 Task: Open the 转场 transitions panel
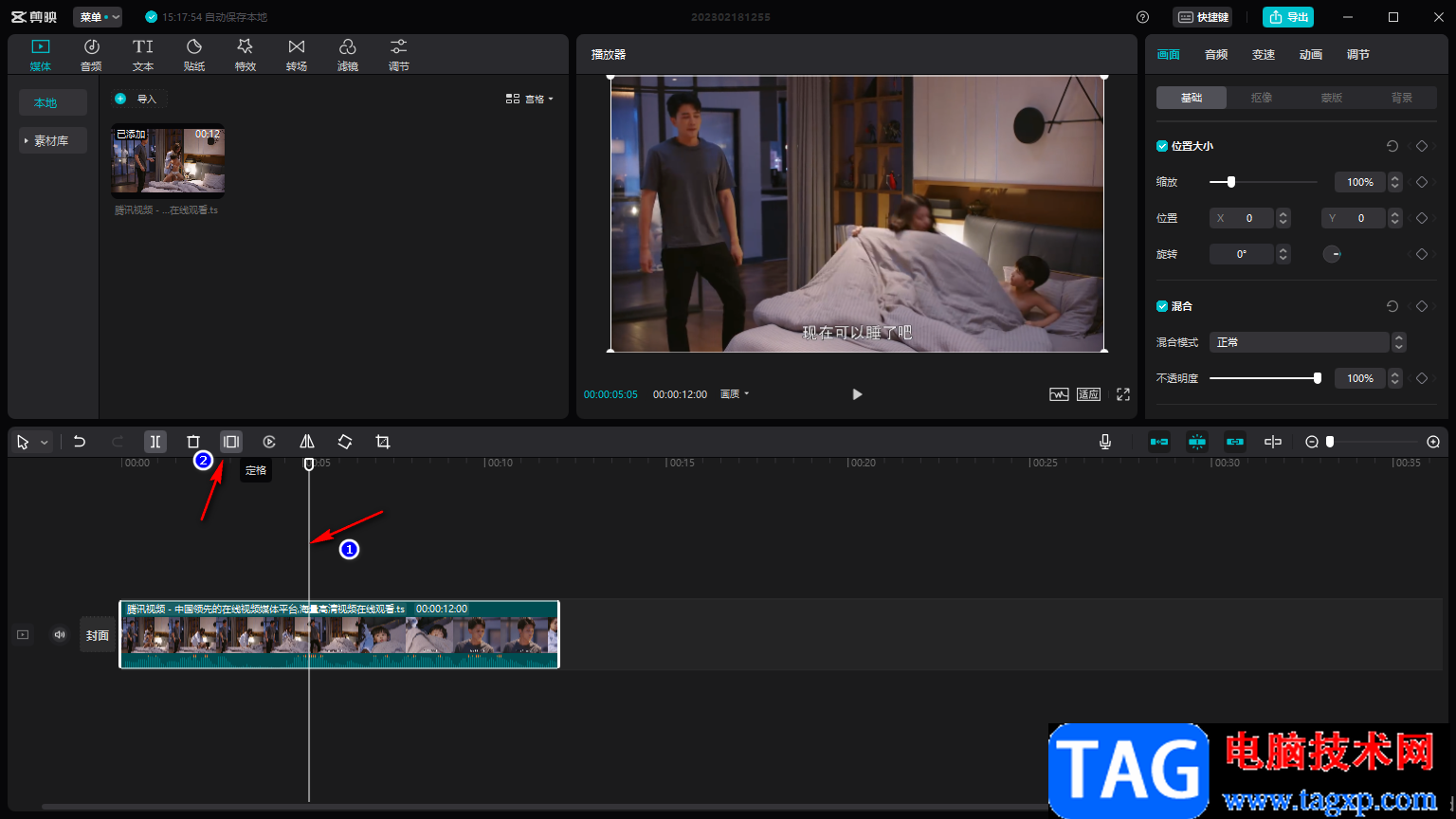click(x=297, y=55)
